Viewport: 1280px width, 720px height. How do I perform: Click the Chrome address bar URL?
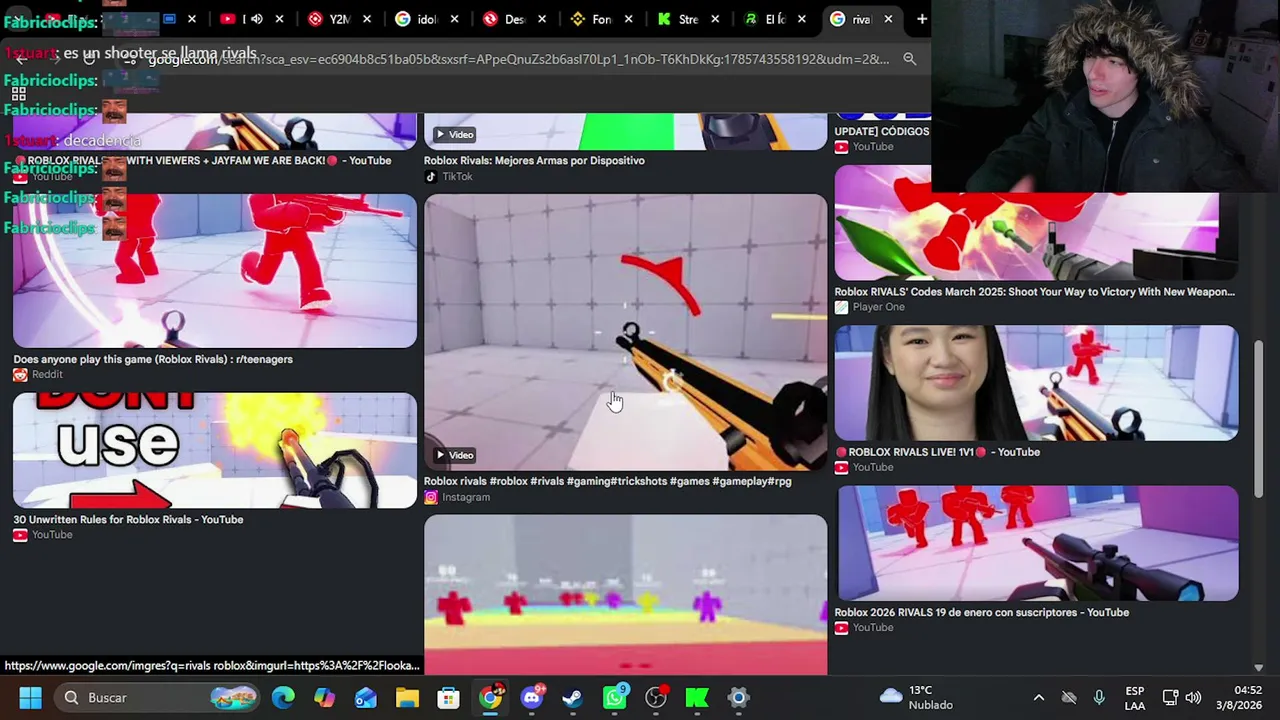pyautogui.click(x=518, y=59)
